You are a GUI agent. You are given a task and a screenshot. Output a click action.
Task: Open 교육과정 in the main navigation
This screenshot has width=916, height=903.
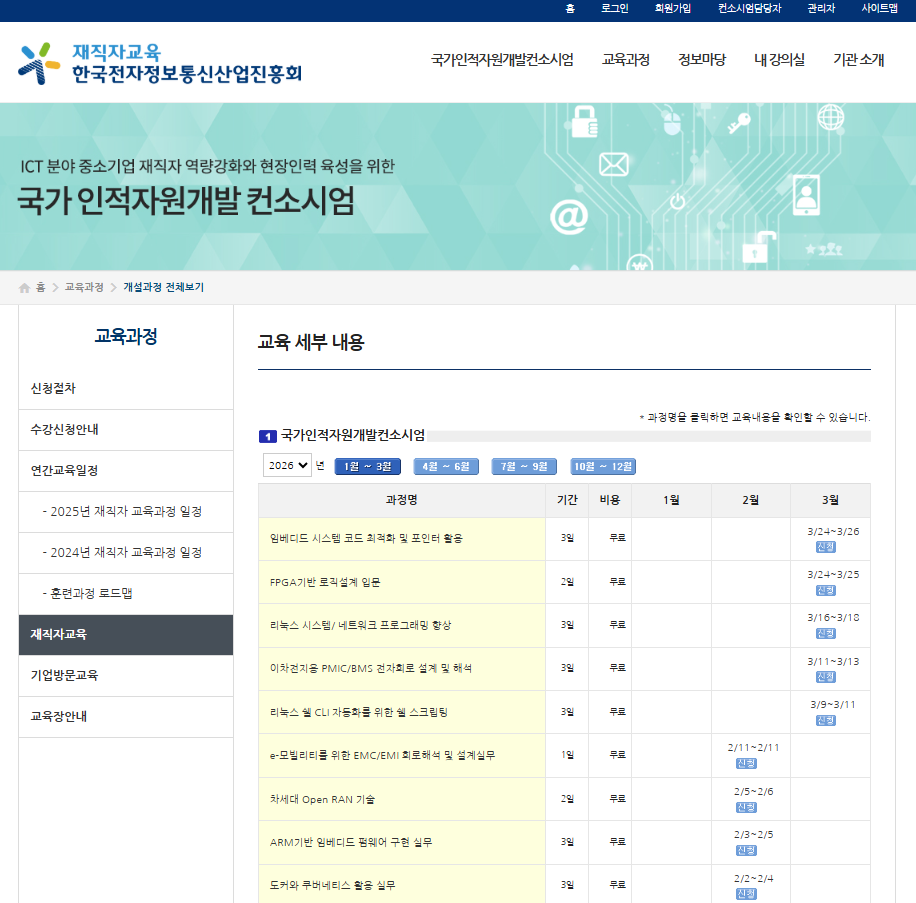coord(626,60)
